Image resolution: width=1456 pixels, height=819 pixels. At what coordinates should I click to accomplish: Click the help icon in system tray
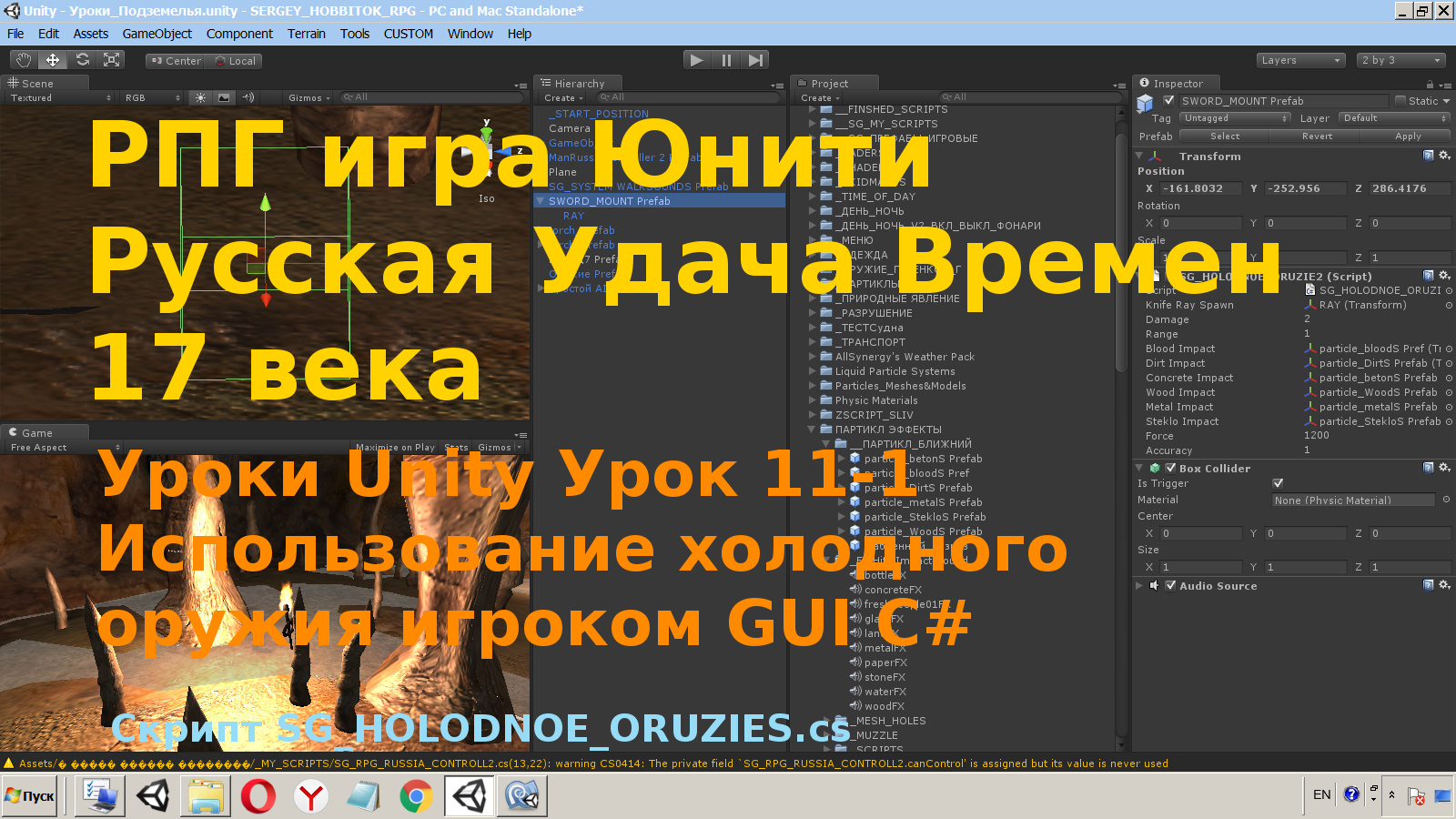pos(1351,794)
